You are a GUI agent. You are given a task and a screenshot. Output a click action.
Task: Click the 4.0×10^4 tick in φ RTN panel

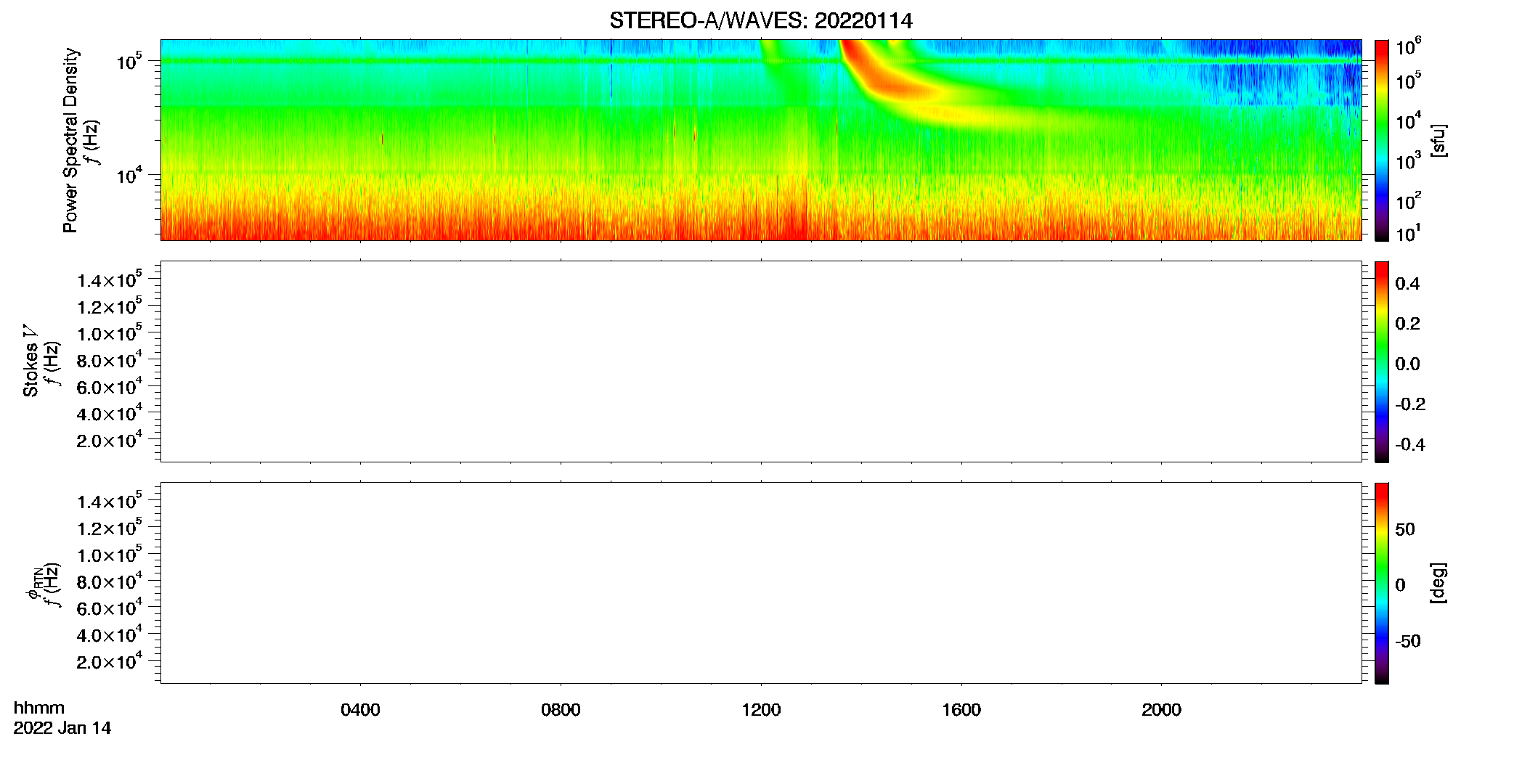coord(109,634)
